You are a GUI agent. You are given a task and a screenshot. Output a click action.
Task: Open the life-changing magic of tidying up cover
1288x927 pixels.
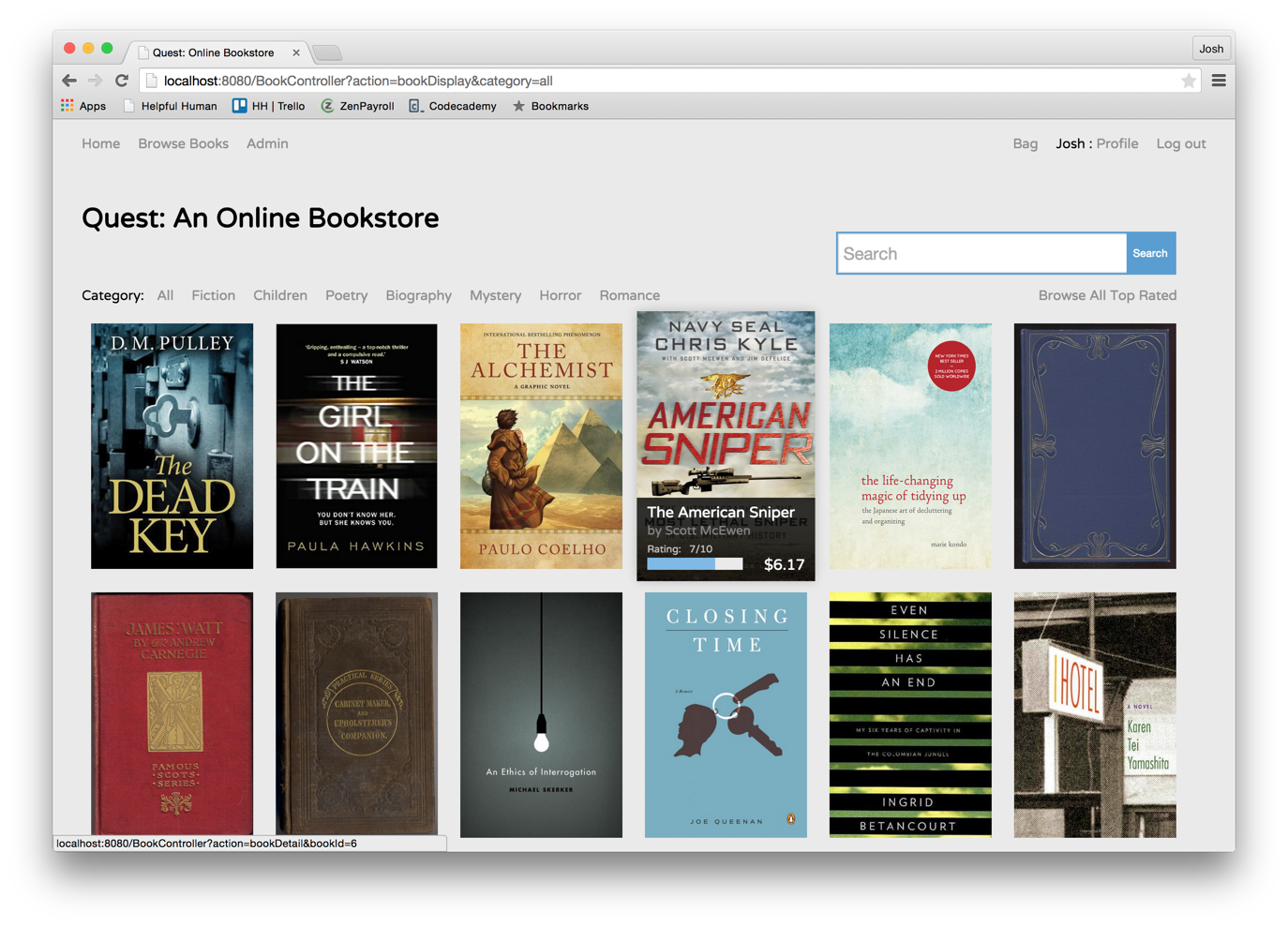point(910,446)
